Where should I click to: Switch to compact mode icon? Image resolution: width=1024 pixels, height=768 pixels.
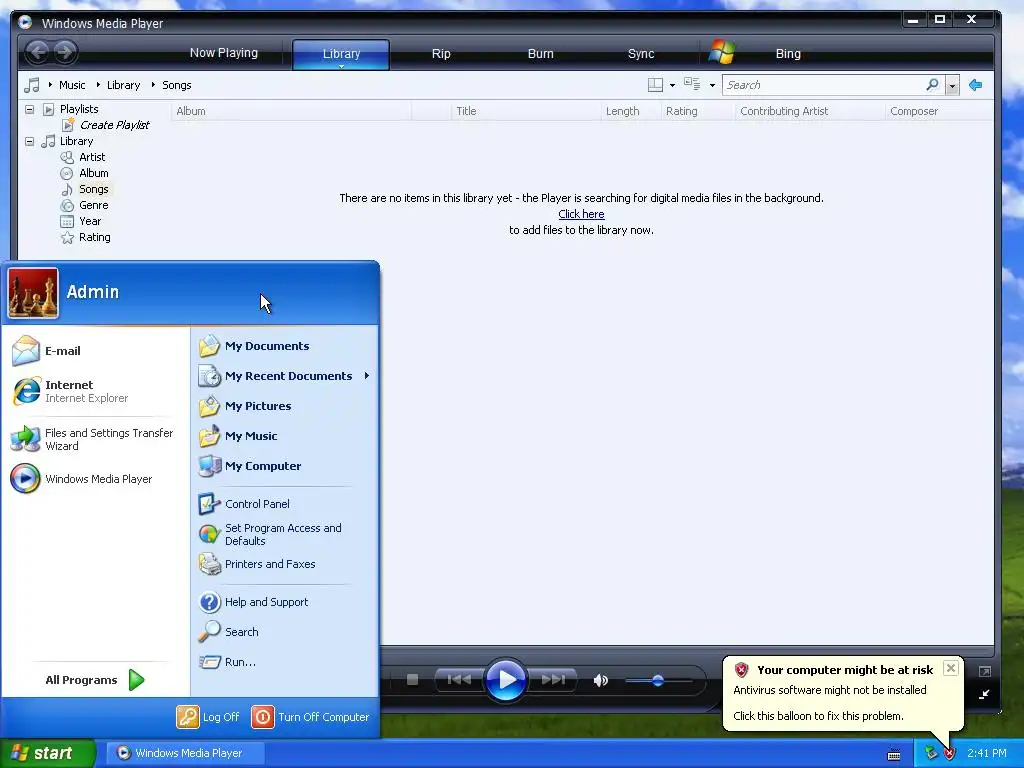click(x=984, y=695)
